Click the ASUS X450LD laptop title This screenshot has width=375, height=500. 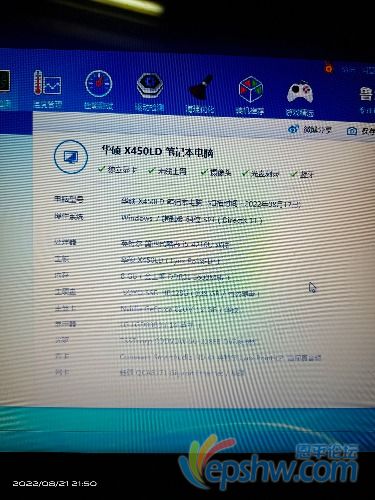coord(157,152)
